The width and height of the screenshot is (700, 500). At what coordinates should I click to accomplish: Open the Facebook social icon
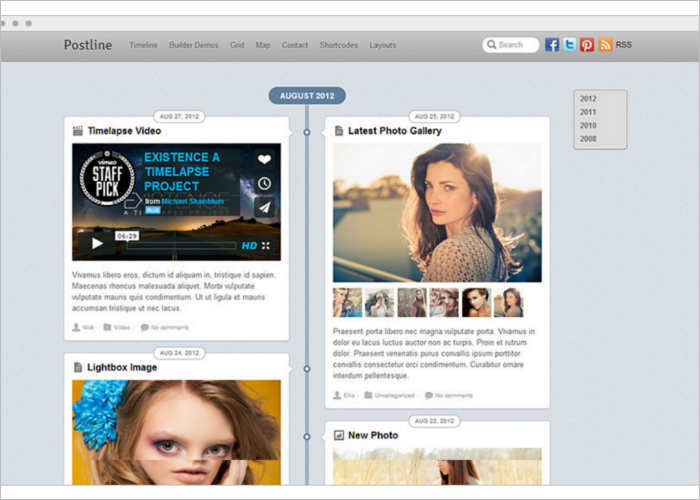tap(552, 45)
